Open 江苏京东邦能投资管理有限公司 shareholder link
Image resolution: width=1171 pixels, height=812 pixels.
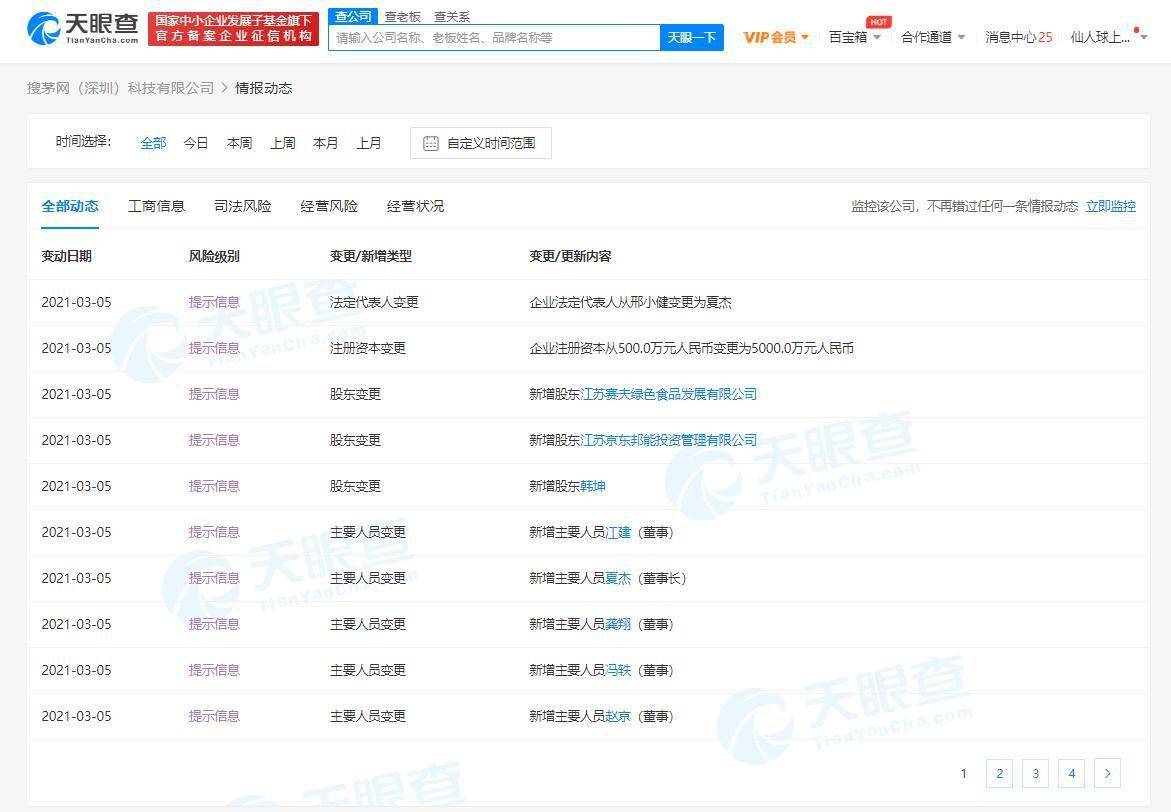[x=668, y=440]
